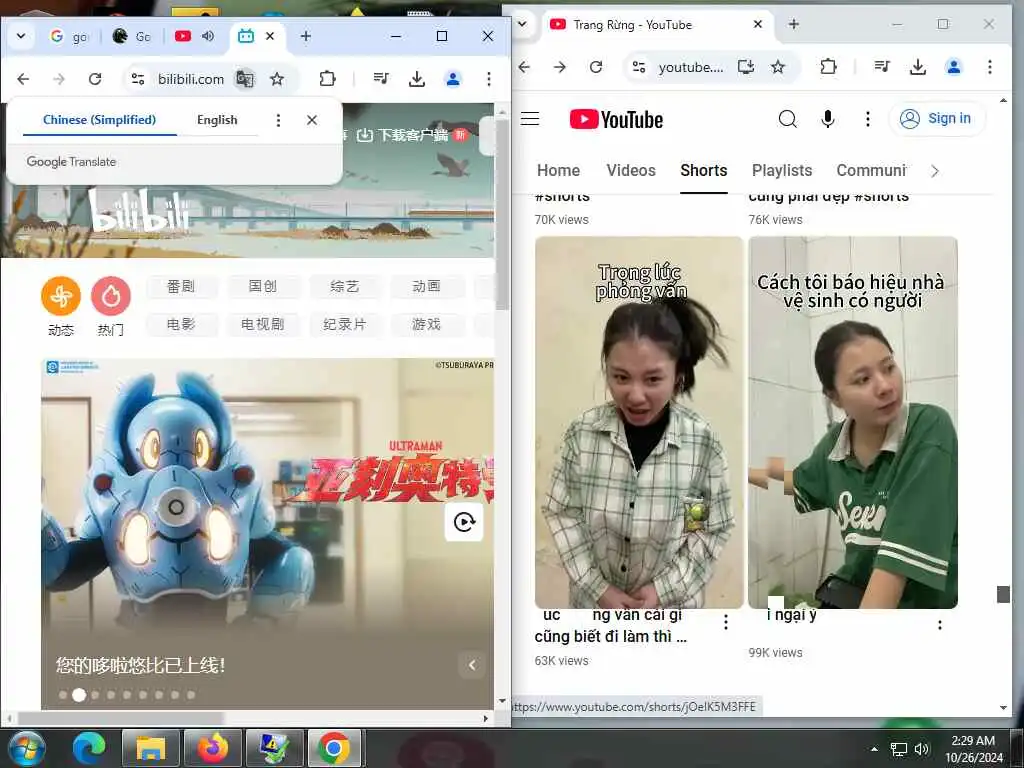The height and width of the screenshot is (768, 1024).
Task: Open options menu for the 63K views short
Action: [x=726, y=622]
